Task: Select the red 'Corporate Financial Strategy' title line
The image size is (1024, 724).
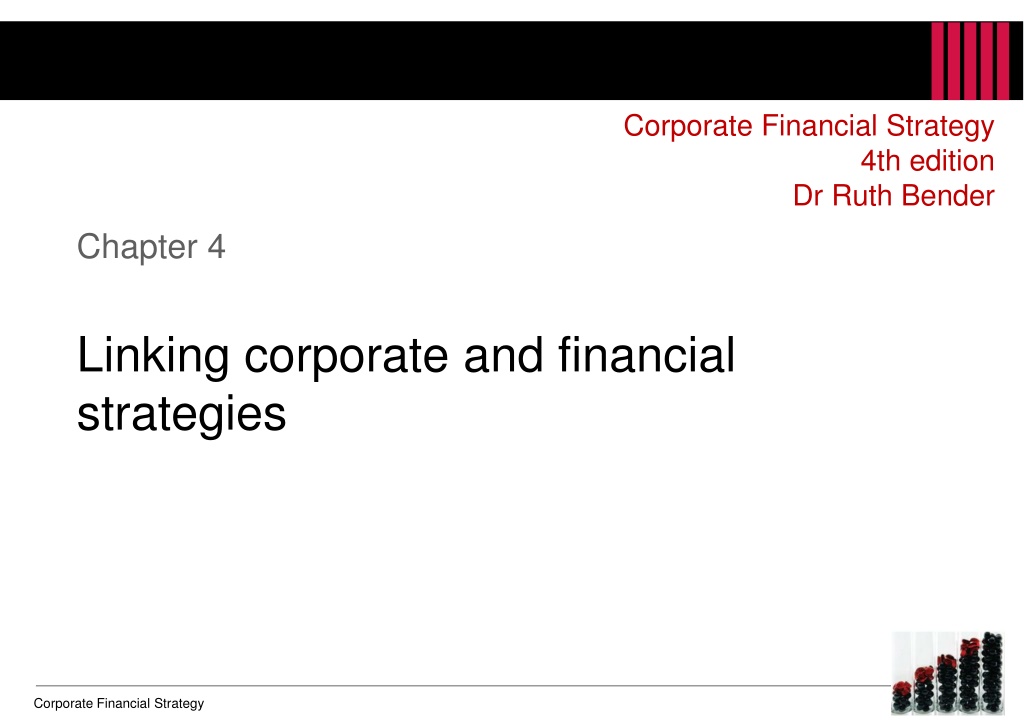Action: pyautogui.click(x=808, y=127)
